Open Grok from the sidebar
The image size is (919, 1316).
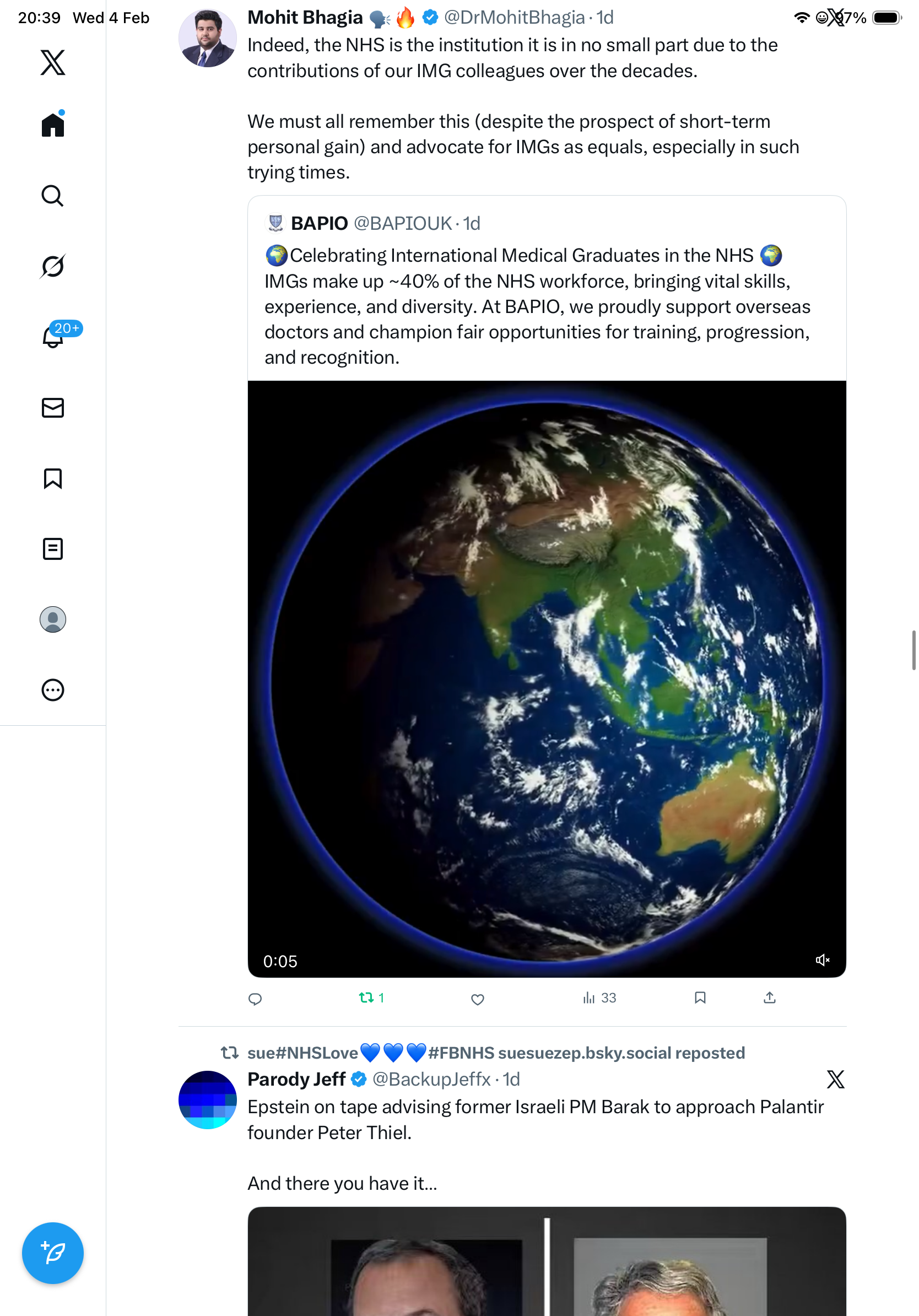click(x=53, y=266)
